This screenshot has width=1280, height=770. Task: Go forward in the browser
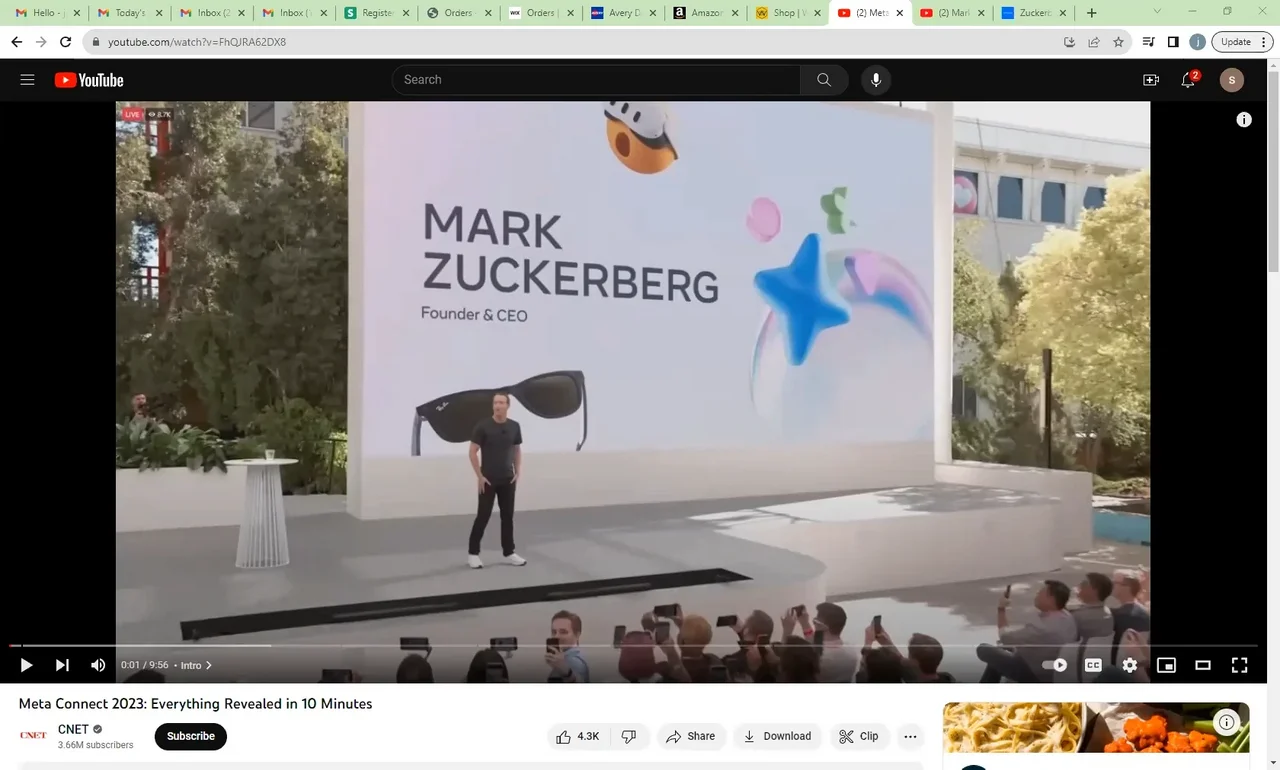pyautogui.click(x=41, y=42)
